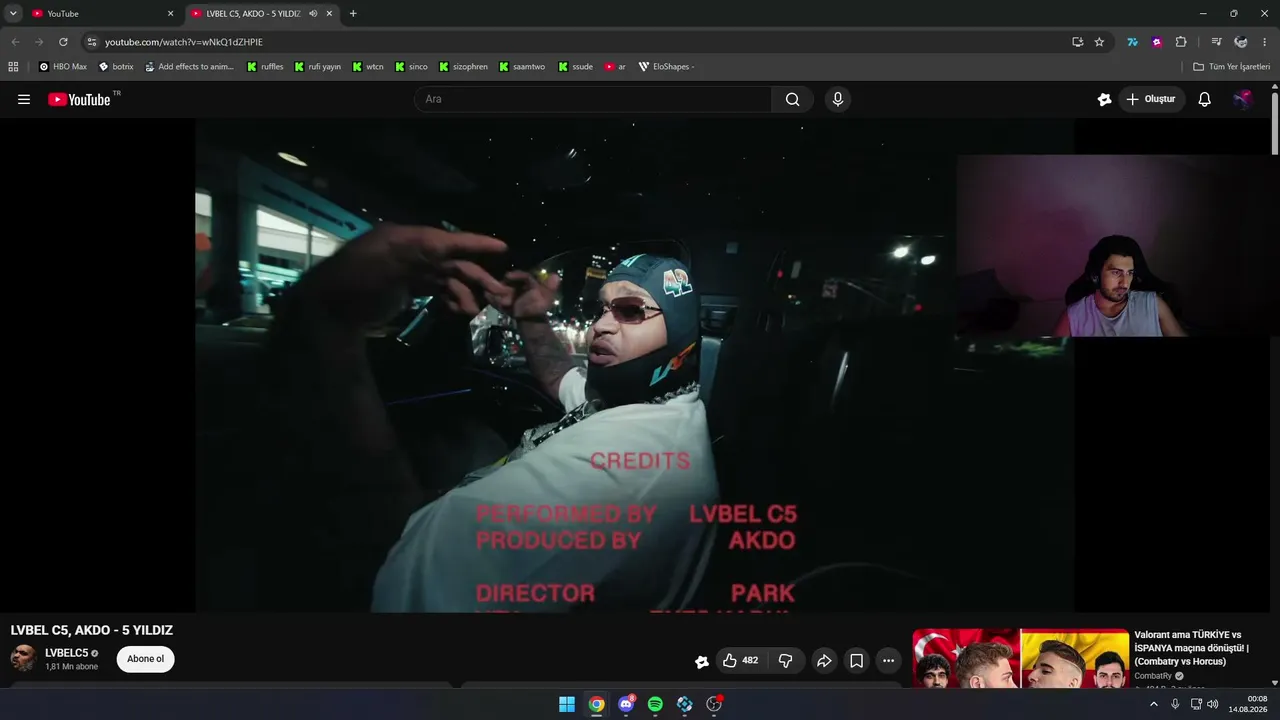
Task: Open the YouTube account avatar menu
Action: coord(1242,99)
